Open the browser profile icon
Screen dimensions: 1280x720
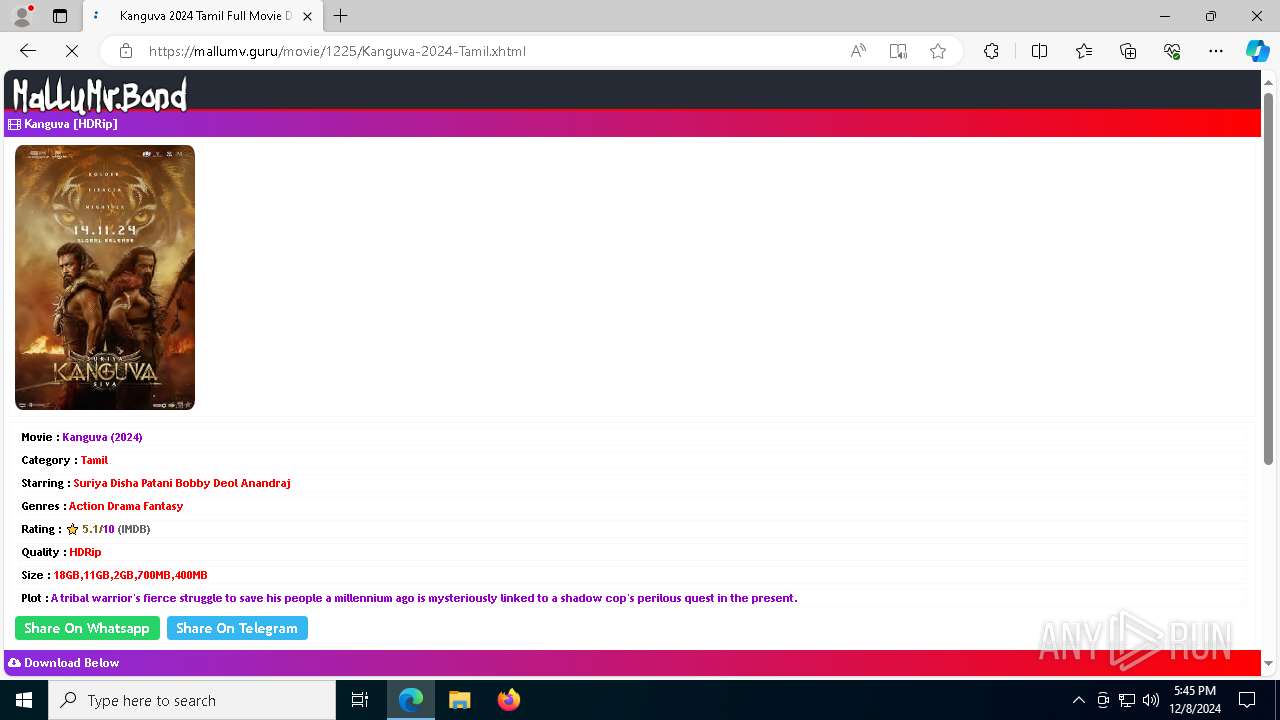22,16
